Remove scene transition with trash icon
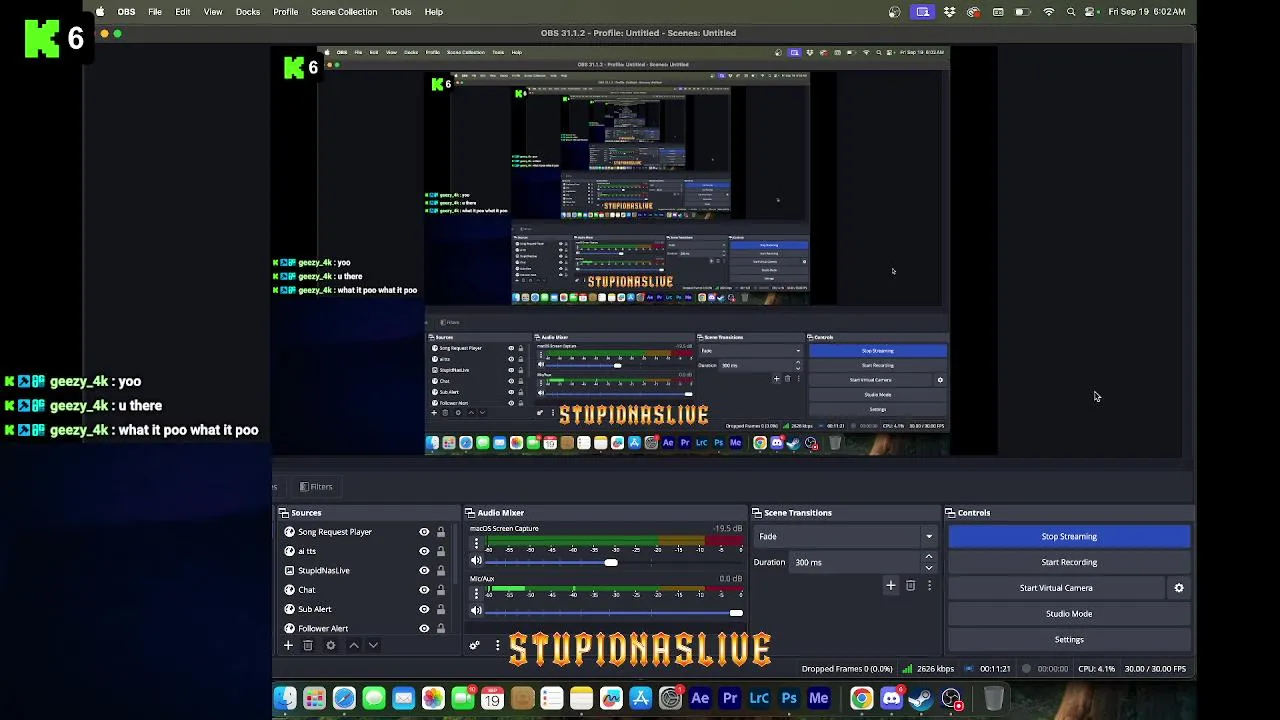This screenshot has height=720, width=1280. click(x=910, y=586)
